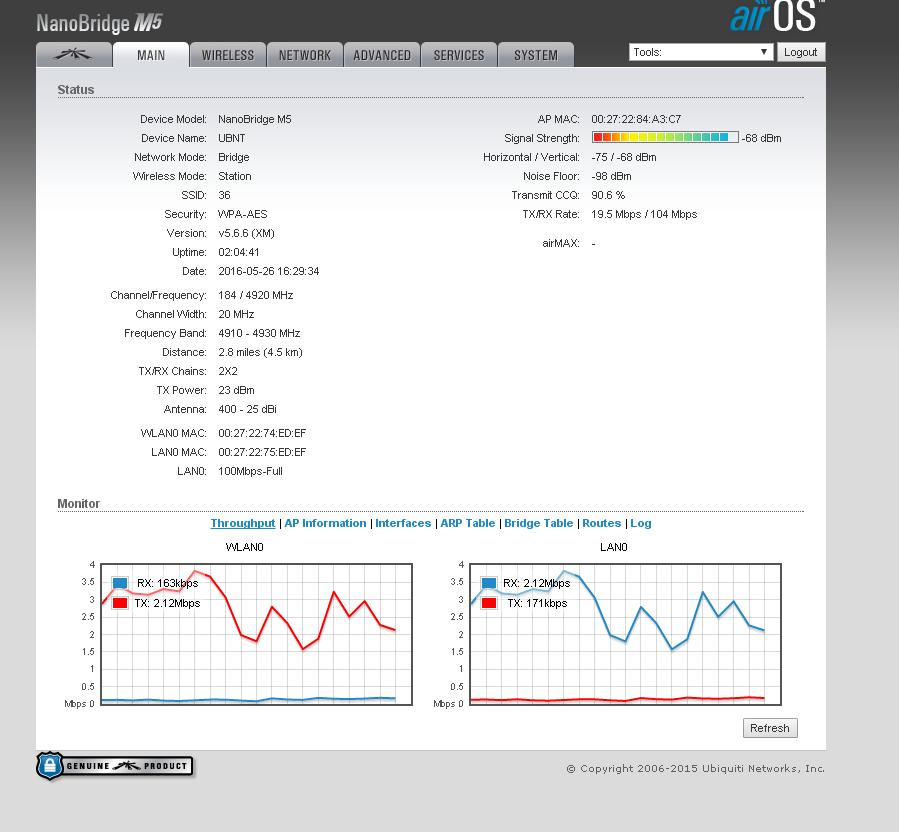
Task: Open the Log link
Action: 640,523
